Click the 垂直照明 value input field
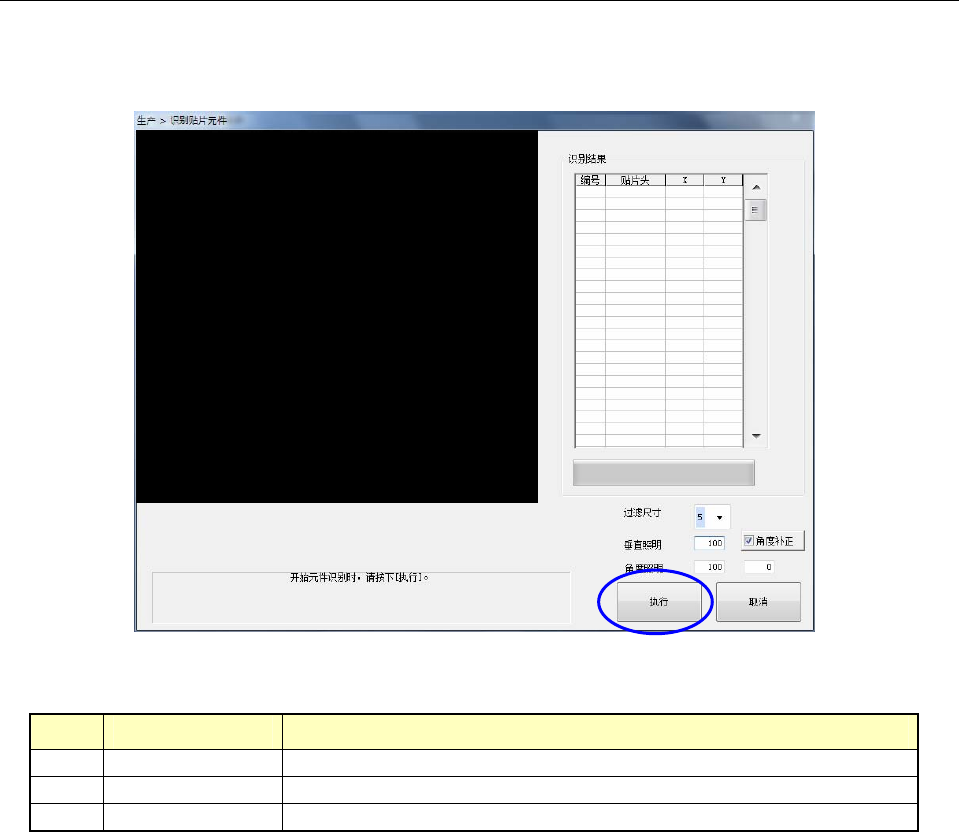Screen dimensions: 959x832 click(709, 543)
